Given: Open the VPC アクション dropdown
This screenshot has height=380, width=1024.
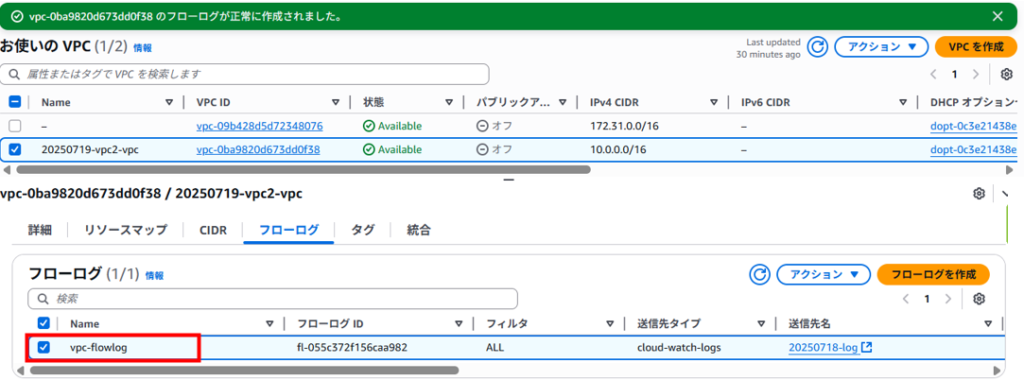Looking at the screenshot, I should pyautogui.click(x=881, y=47).
